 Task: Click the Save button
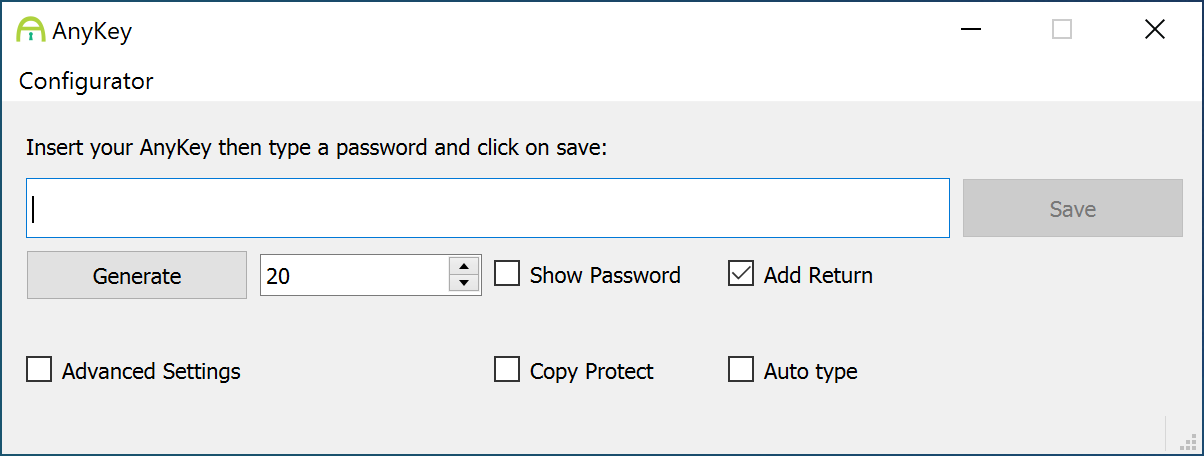click(x=1073, y=208)
